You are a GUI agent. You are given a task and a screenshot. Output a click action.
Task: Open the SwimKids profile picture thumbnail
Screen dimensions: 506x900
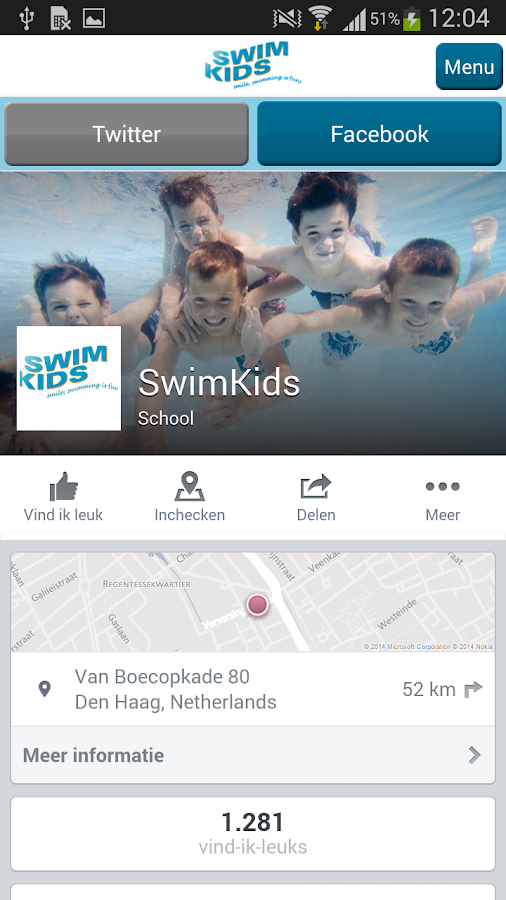pos(69,378)
